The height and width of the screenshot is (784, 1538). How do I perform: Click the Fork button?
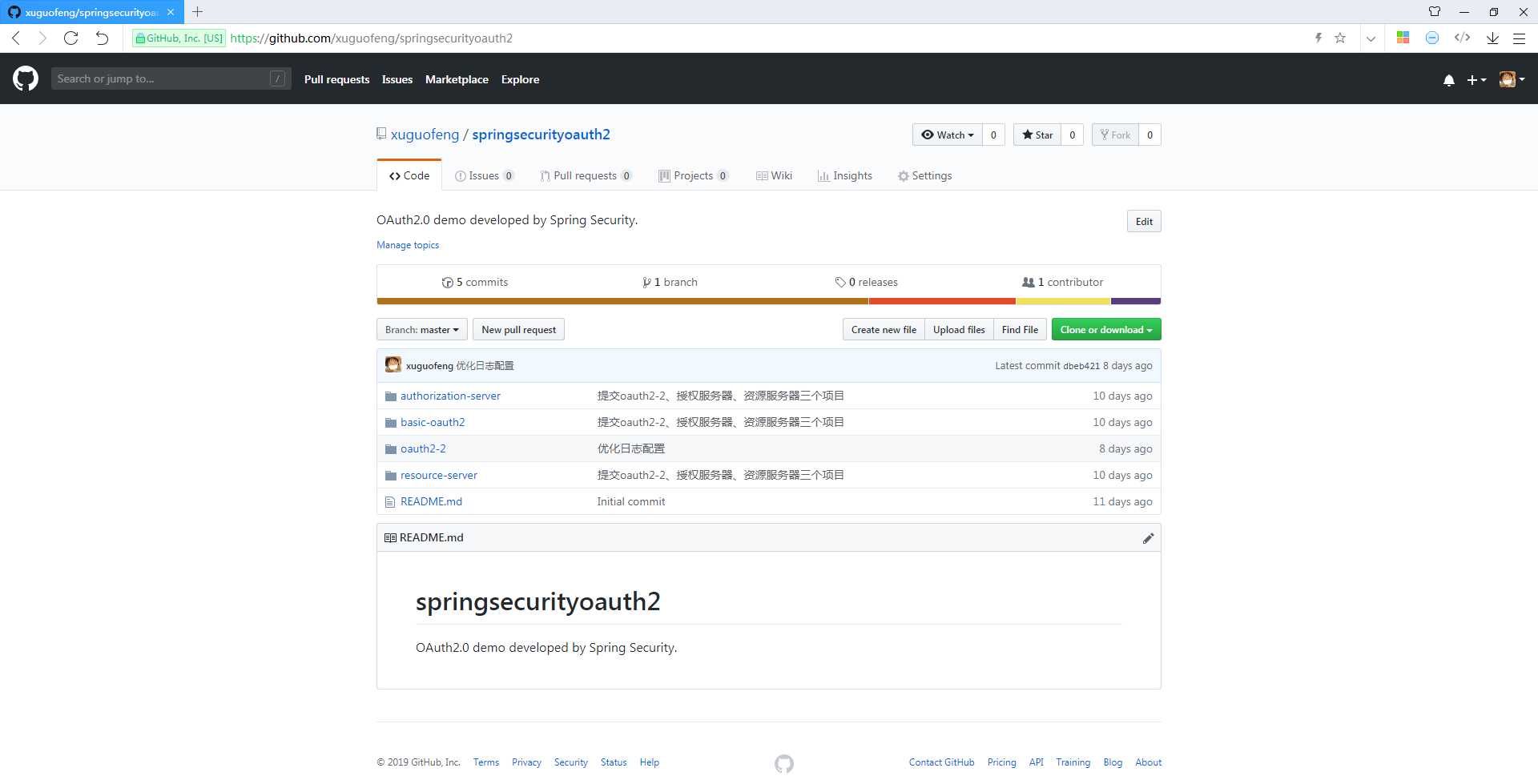click(1115, 135)
